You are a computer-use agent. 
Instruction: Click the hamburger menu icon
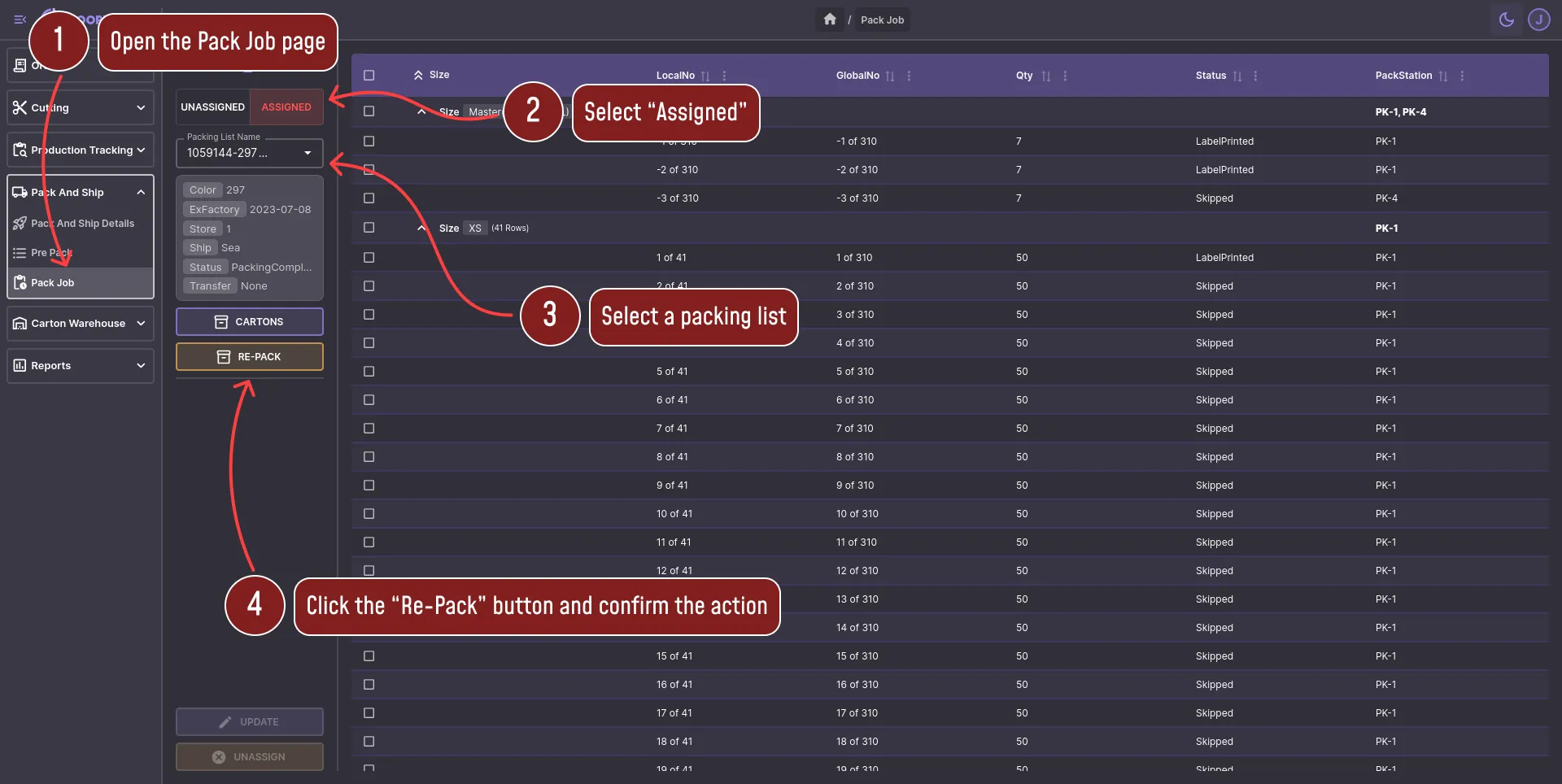20,20
